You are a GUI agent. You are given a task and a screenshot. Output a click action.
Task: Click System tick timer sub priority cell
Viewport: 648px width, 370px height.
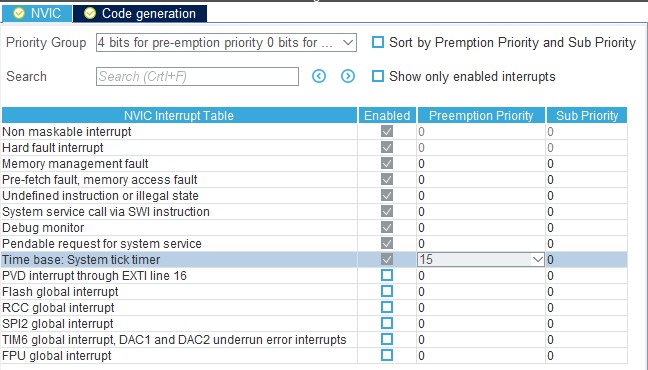(x=587, y=260)
